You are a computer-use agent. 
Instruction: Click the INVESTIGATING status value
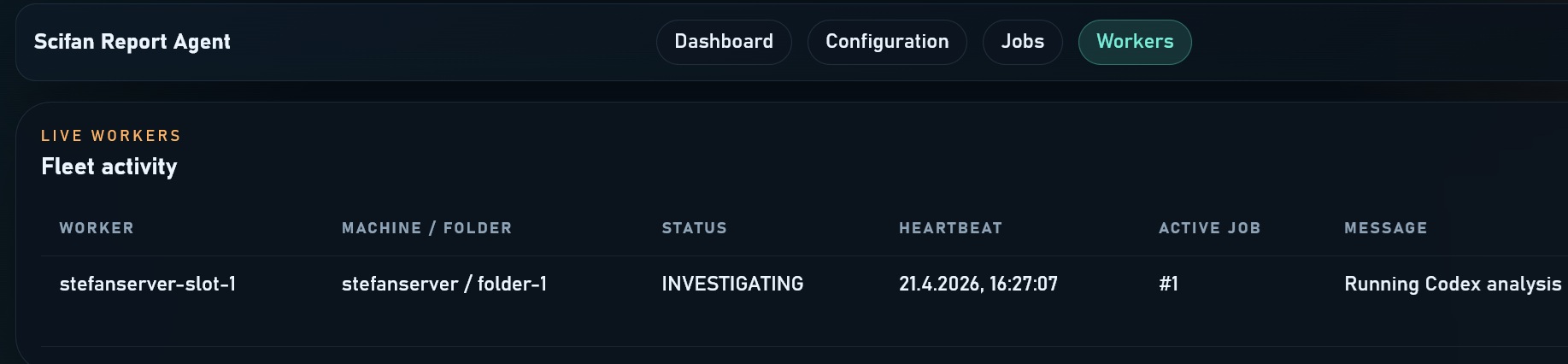(x=732, y=284)
